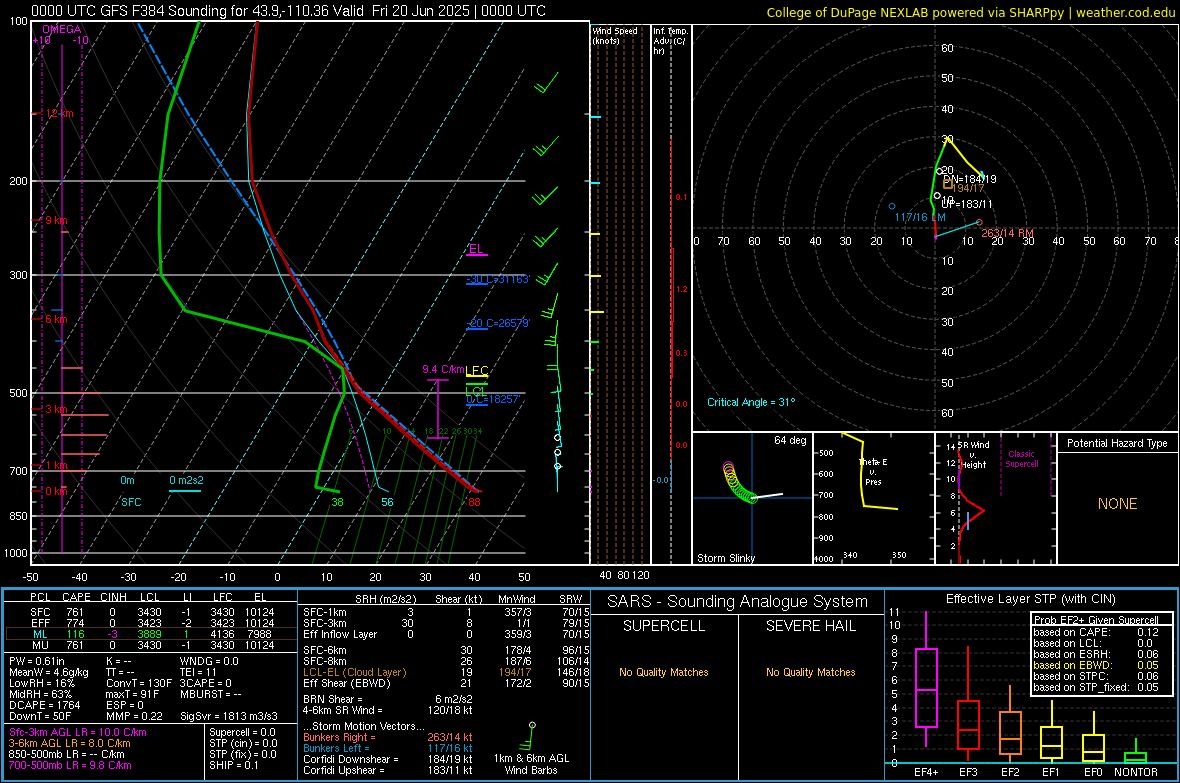
Task: Click the 'Supercell = 0.0' composite value
Action: coord(242,732)
